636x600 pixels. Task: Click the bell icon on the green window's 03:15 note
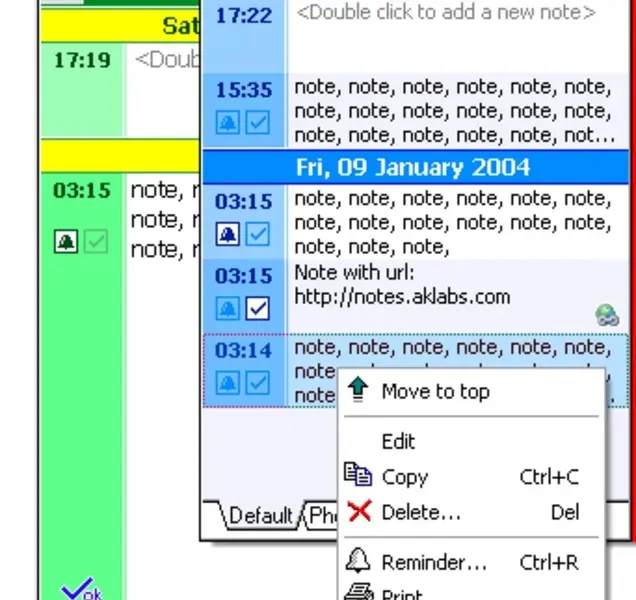66,242
